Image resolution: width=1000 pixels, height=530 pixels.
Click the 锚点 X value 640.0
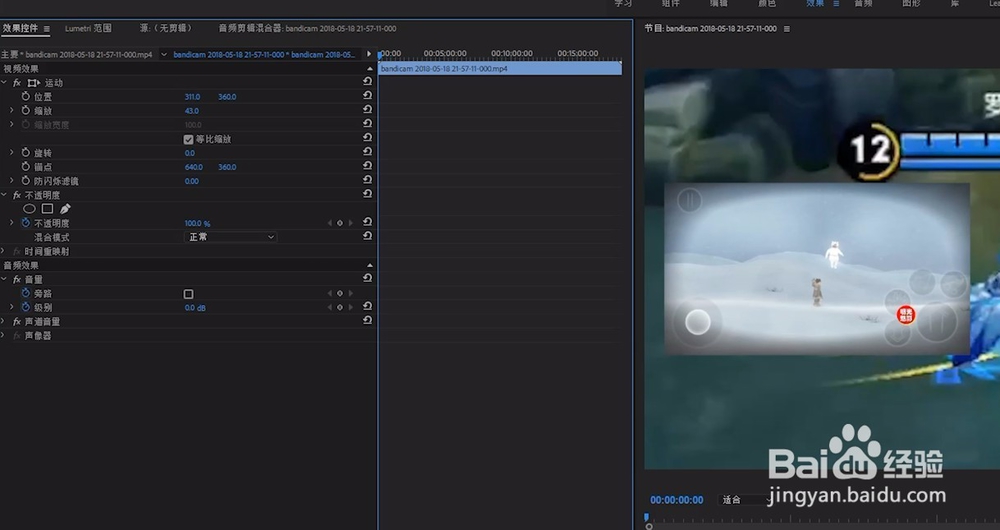click(x=193, y=167)
